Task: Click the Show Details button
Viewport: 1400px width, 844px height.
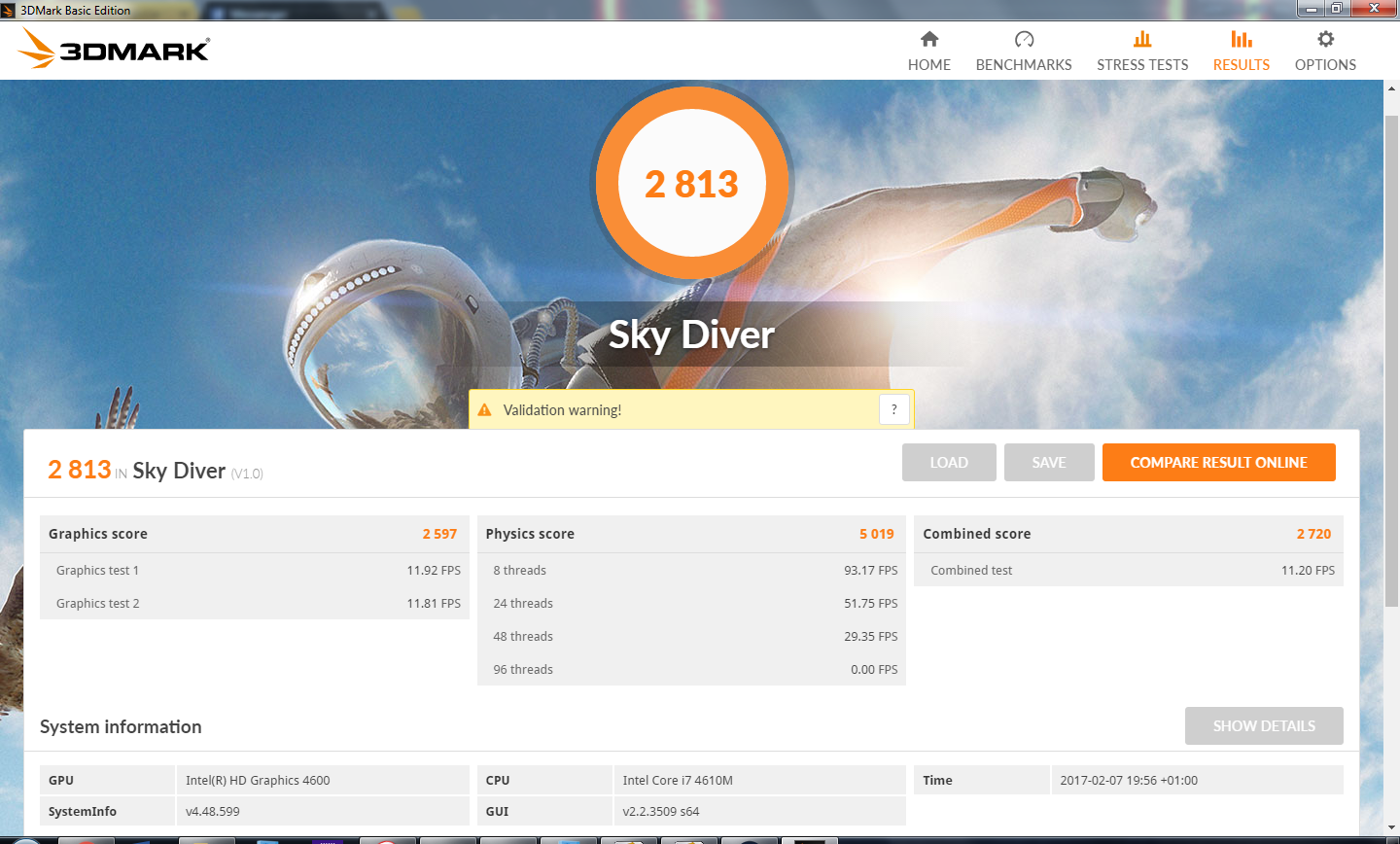Action: [1264, 726]
